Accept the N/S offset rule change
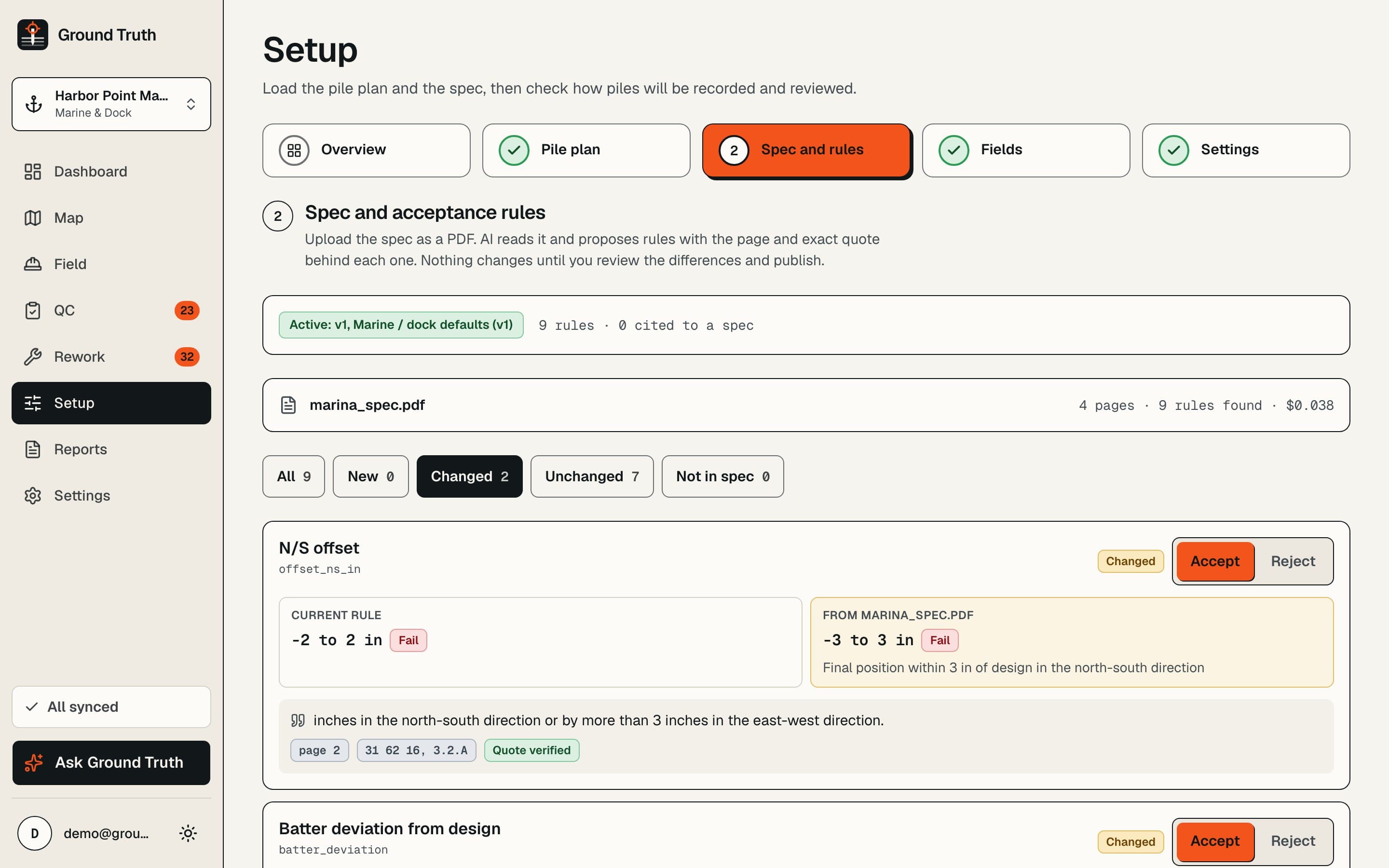 (1215, 561)
